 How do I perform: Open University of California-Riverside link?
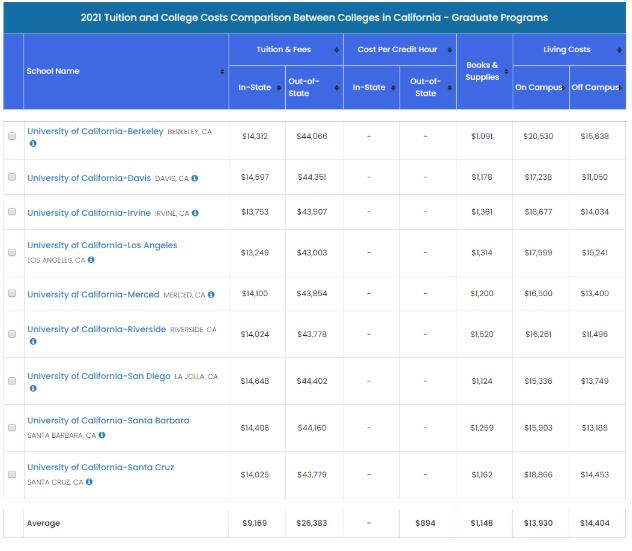pos(96,329)
